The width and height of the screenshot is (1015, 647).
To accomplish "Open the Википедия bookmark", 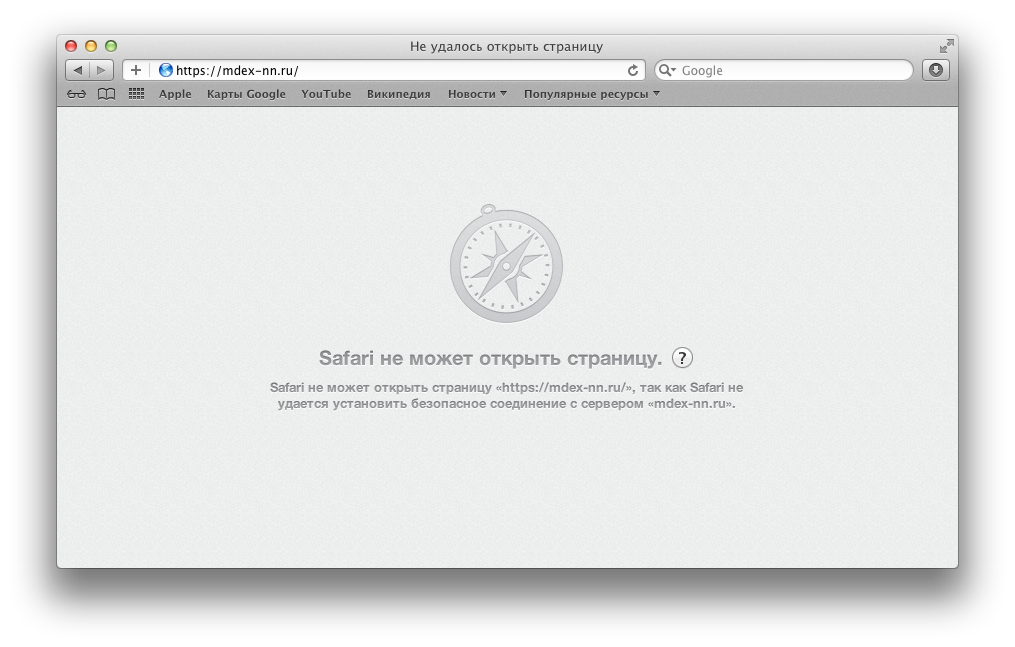I will (x=399, y=94).
